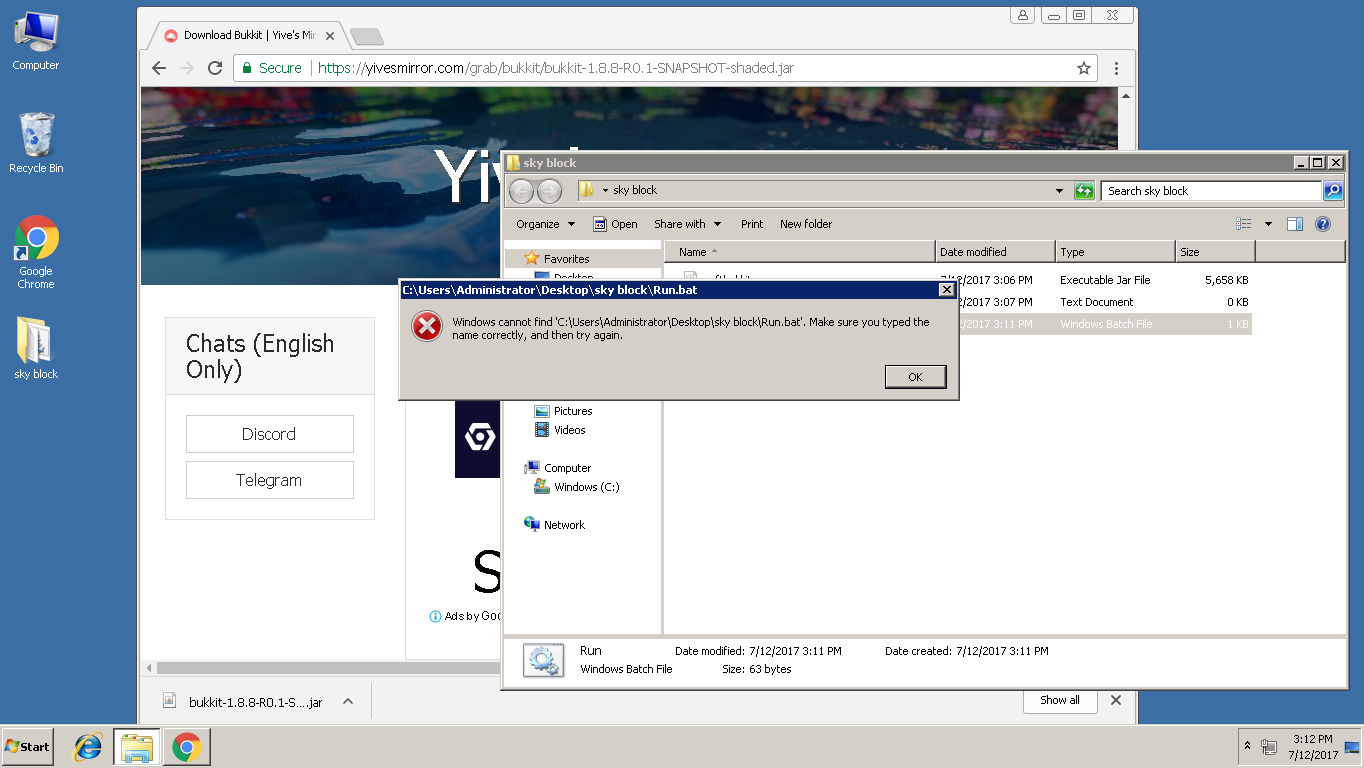Open the Discord chat link
This screenshot has height=768, width=1364.
coord(269,434)
